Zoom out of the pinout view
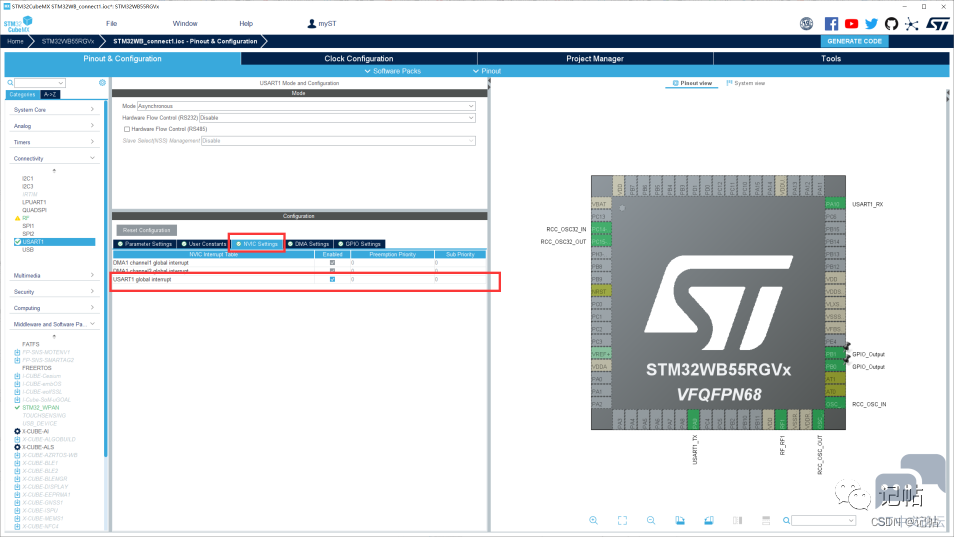Image resolution: width=954 pixels, height=537 pixels. pos(651,521)
